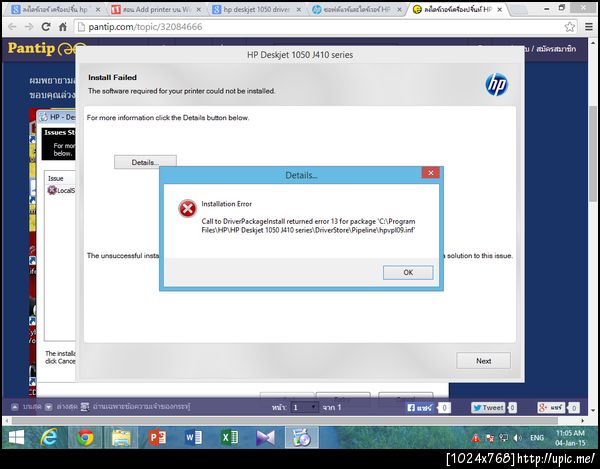The height and width of the screenshot is (469, 600).
Task: Click the up arrow in Pantip bottom bar
Action: (14, 407)
